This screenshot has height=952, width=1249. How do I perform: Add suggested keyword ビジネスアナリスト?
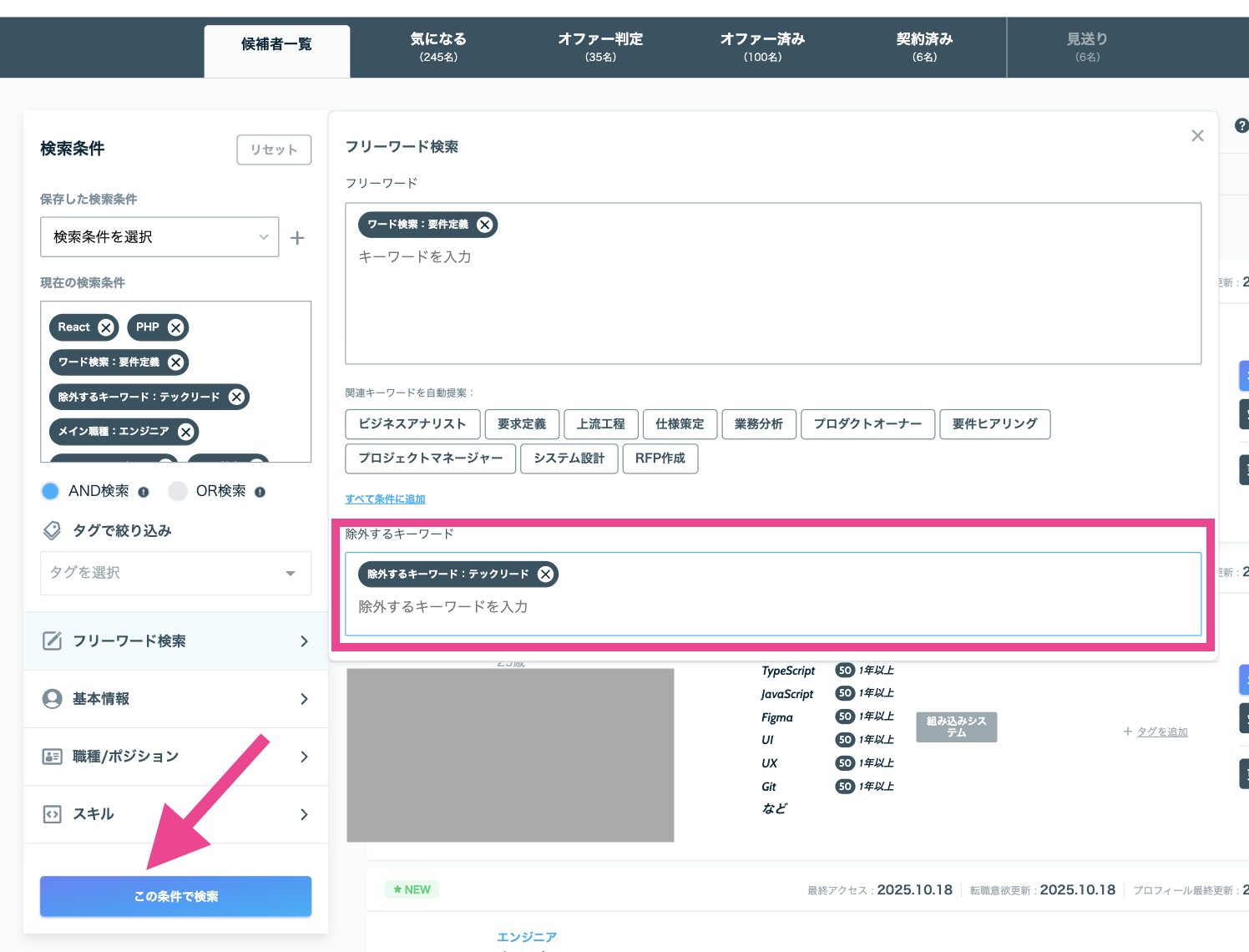(412, 424)
